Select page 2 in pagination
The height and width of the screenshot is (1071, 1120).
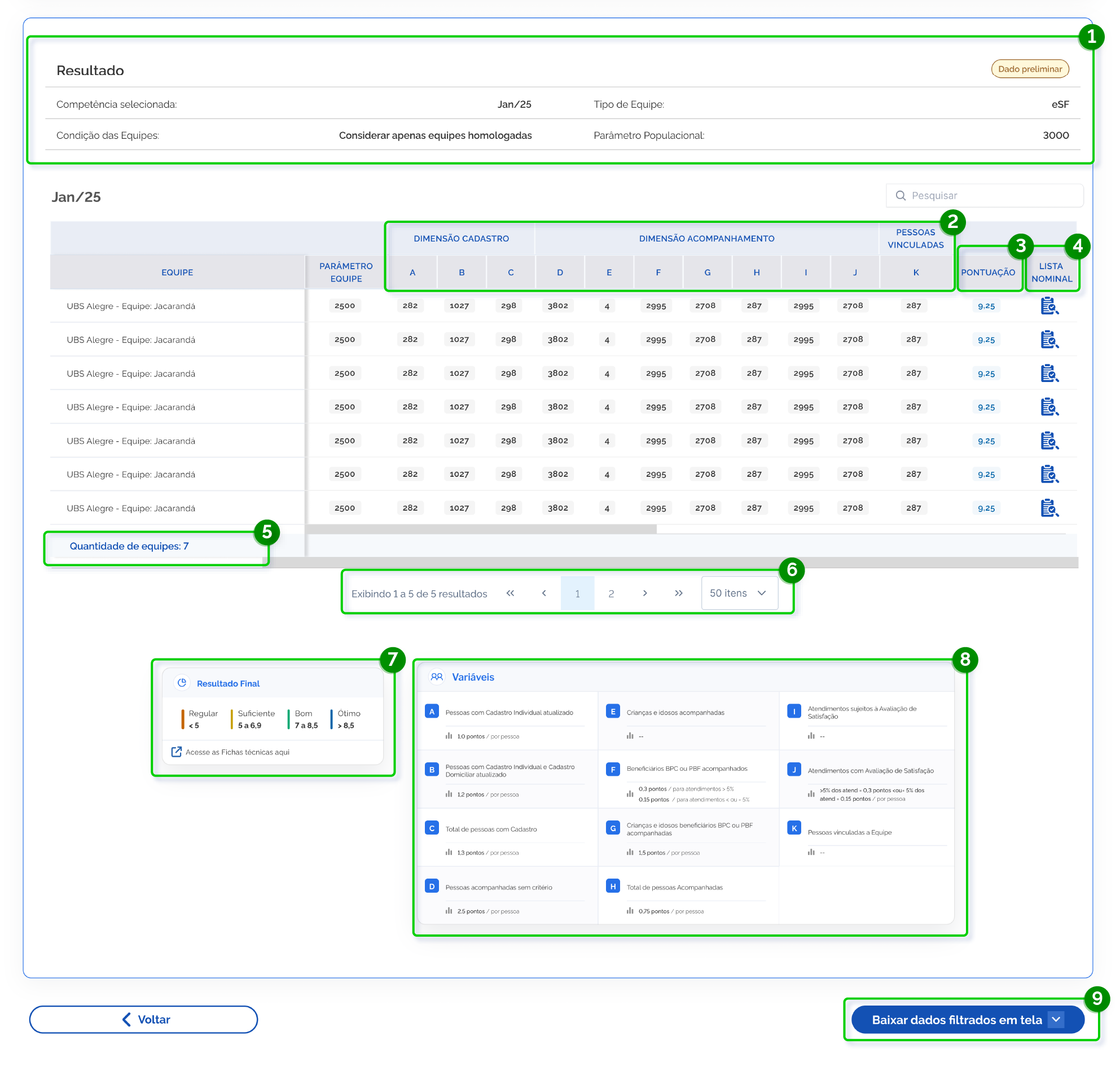tap(611, 594)
